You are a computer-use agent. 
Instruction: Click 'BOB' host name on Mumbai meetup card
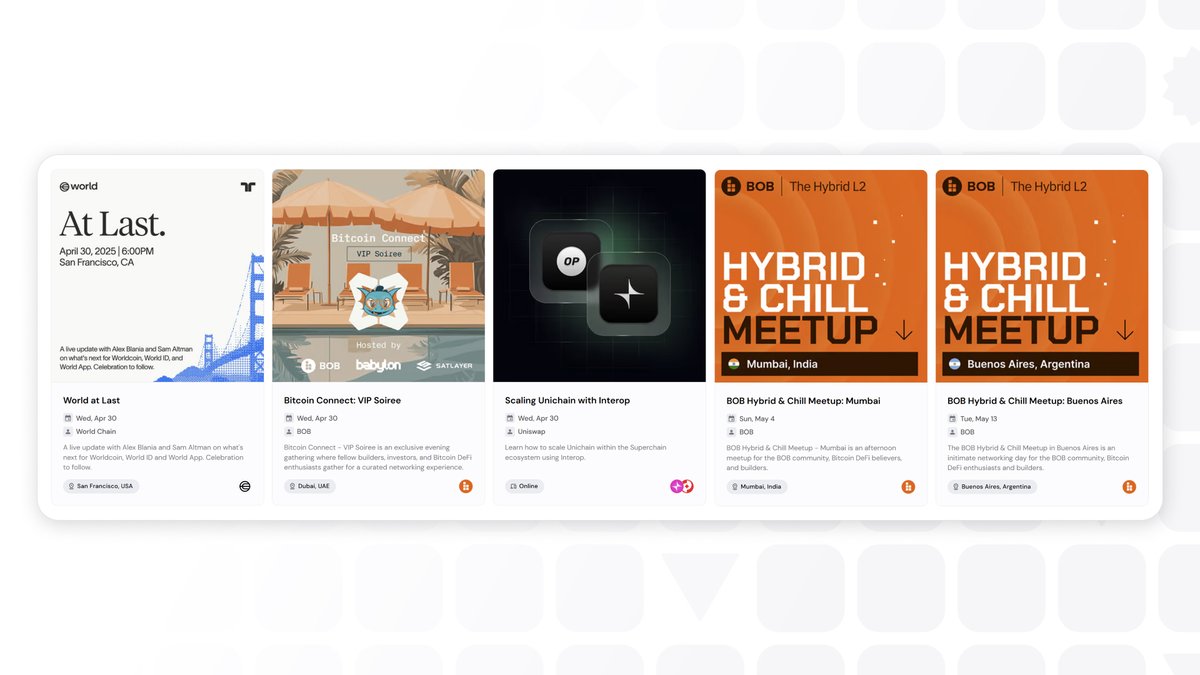click(x=747, y=432)
